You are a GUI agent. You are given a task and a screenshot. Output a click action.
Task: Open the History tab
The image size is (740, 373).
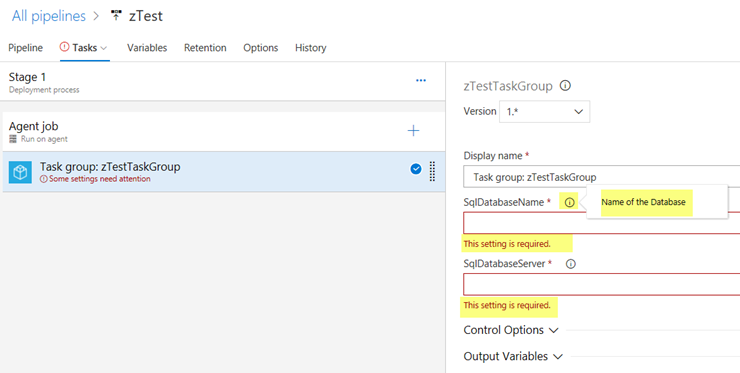[x=311, y=48]
